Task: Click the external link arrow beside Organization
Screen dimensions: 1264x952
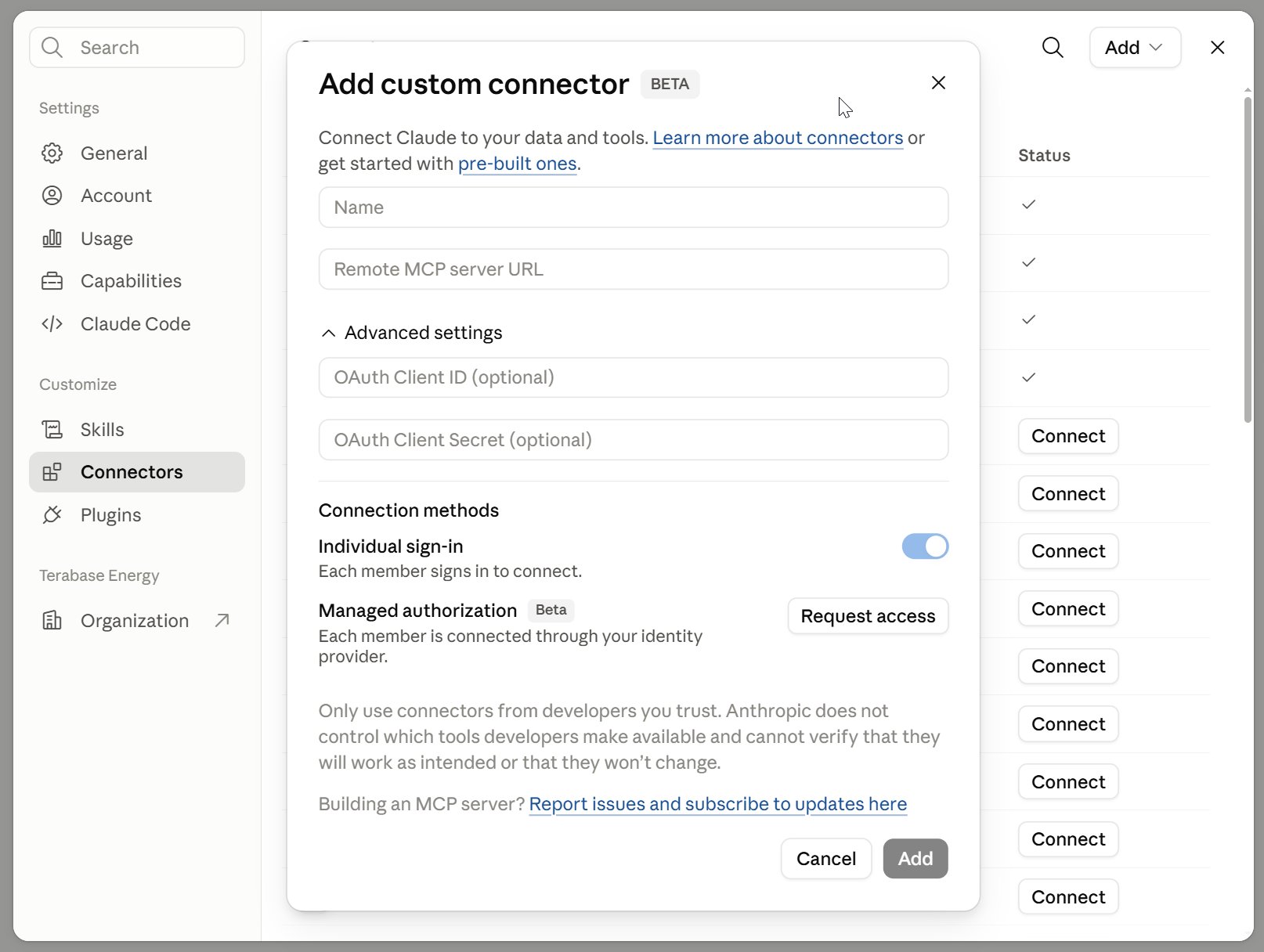Action: coord(222,620)
